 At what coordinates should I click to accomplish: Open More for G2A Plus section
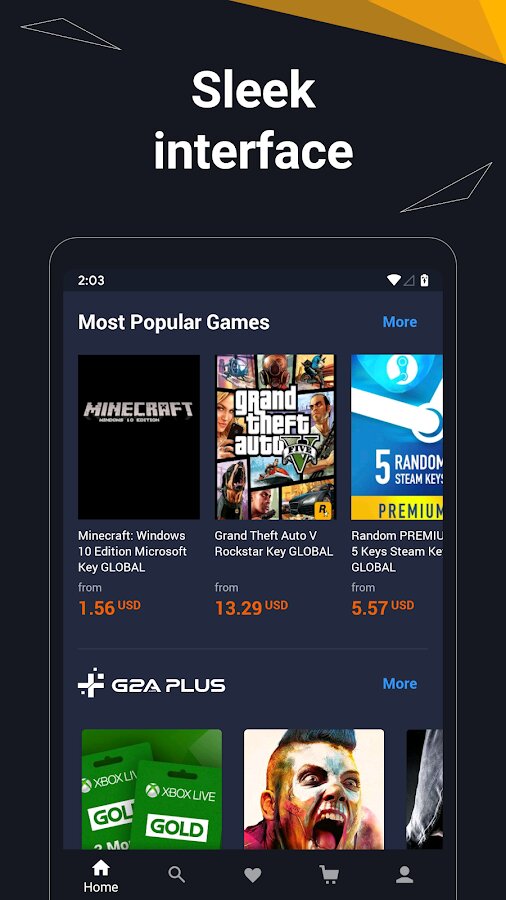tap(400, 684)
